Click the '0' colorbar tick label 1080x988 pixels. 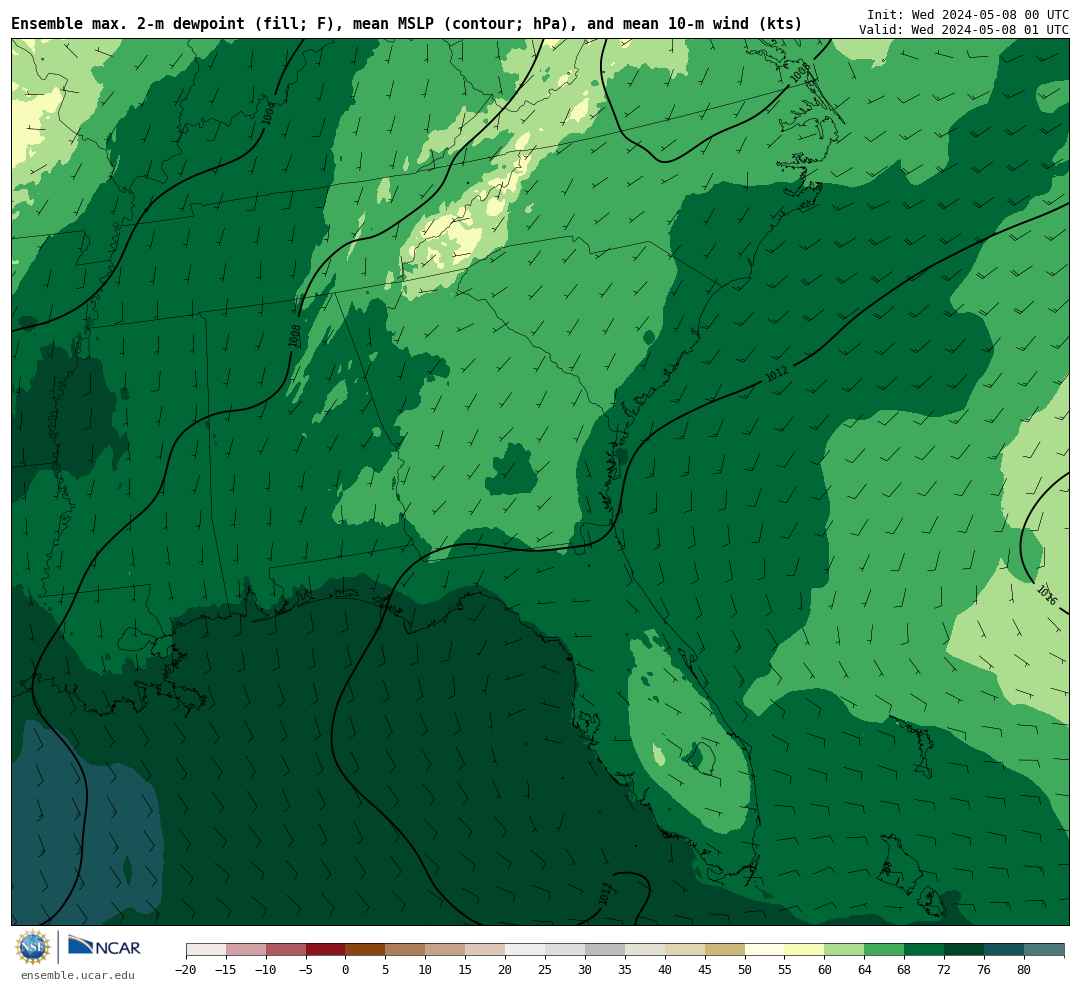(x=346, y=970)
